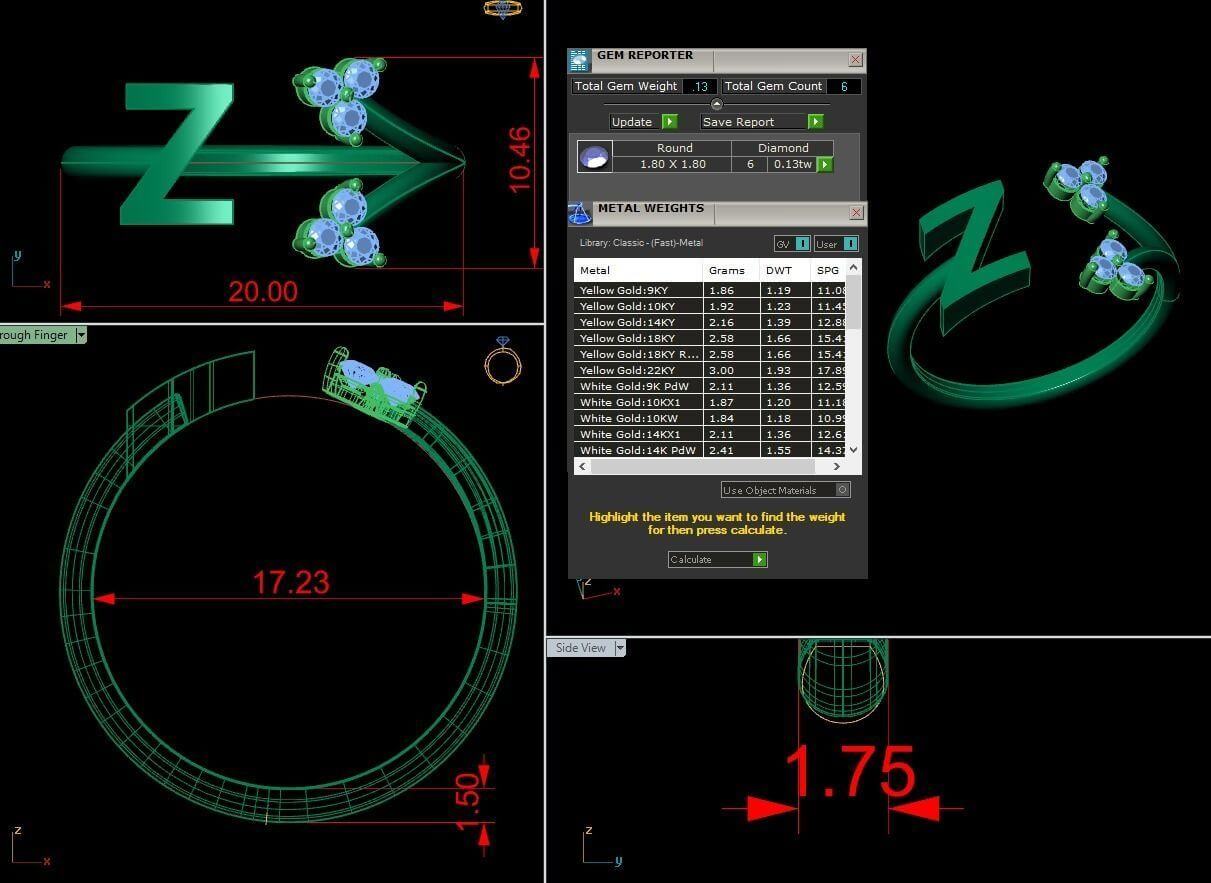Click the metal list scroll left arrow
This screenshot has height=883, width=1211.
(x=582, y=466)
